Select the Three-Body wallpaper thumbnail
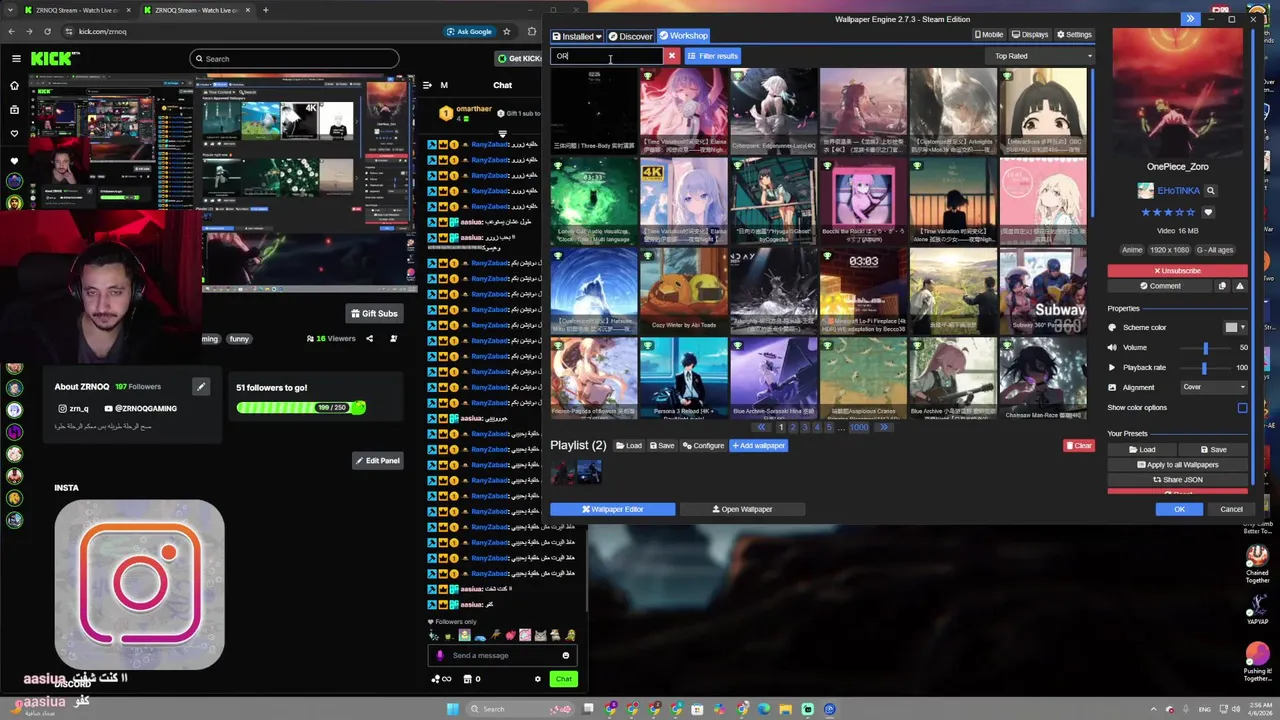1280x720 pixels. (594, 110)
